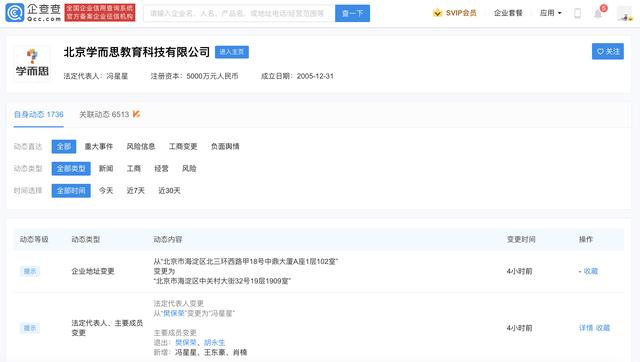Select the 近7天 time filter
The image size is (640, 362).
(x=136, y=191)
